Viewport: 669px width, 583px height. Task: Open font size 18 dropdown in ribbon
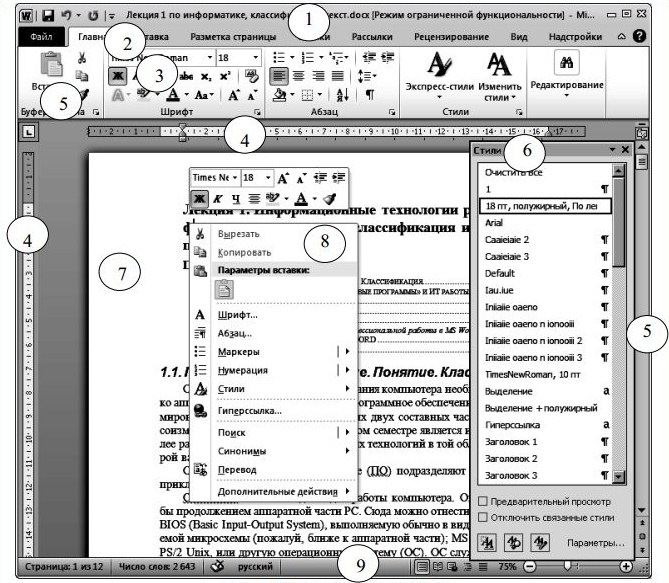(x=256, y=58)
